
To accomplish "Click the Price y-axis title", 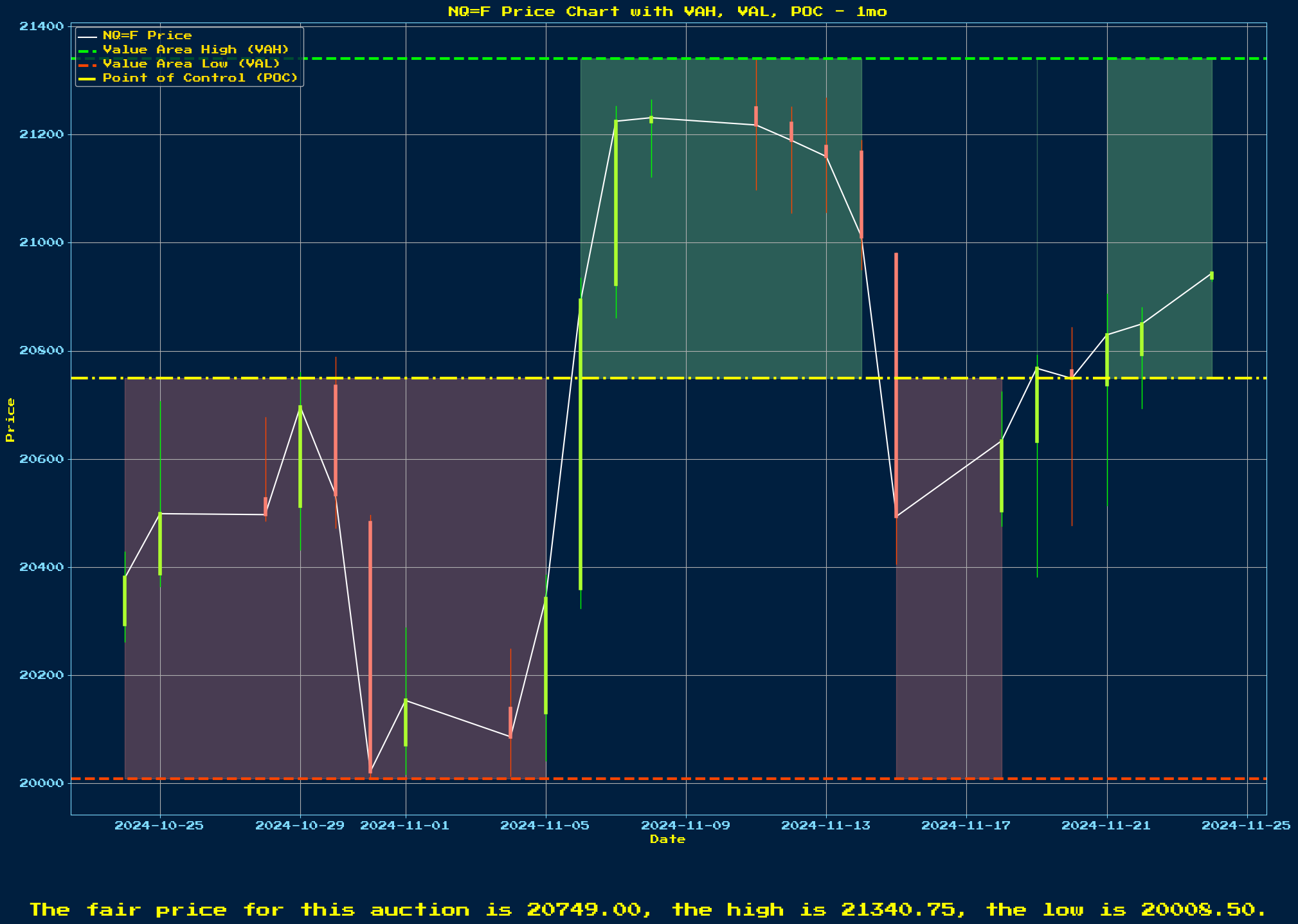I will tap(10, 420).
